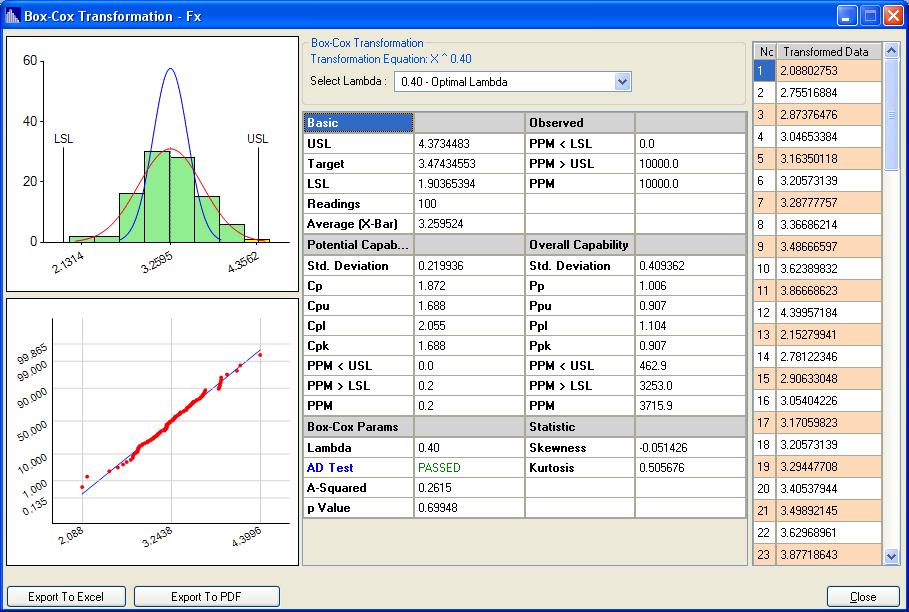Click the Potential Capab... section header

coord(358,245)
